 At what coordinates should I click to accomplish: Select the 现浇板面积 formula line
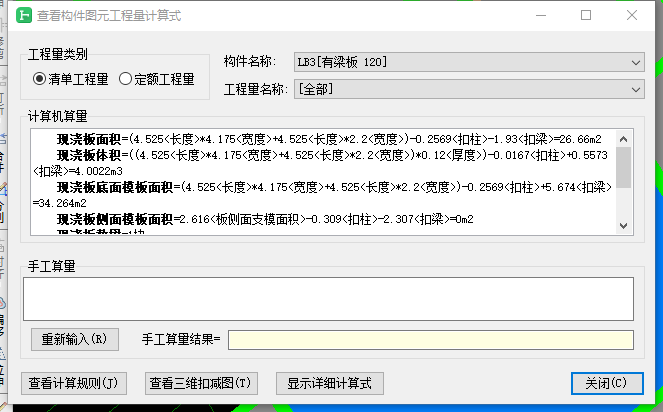click(x=329, y=139)
